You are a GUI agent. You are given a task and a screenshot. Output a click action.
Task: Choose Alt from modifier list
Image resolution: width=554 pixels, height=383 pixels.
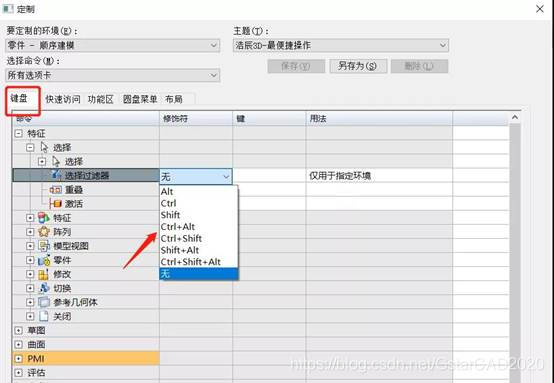[199, 192]
